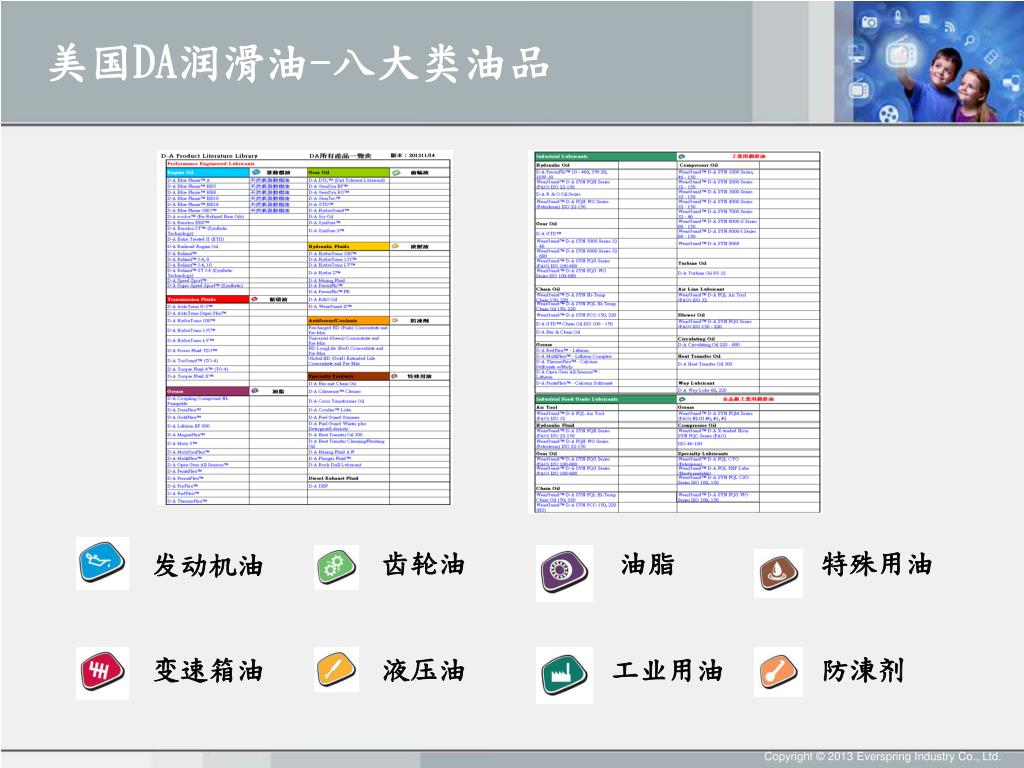
Task: Click the green industrial factory icon
Action: coord(564,675)
